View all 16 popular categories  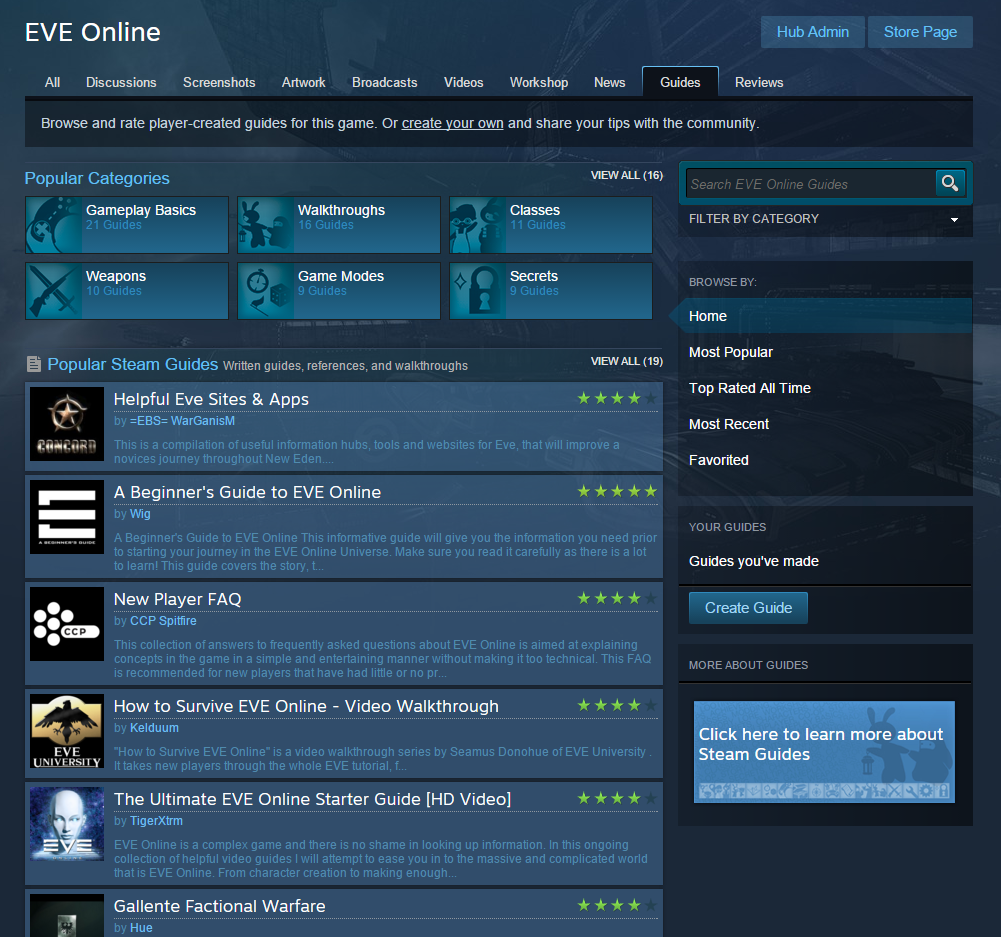point(627,175)
